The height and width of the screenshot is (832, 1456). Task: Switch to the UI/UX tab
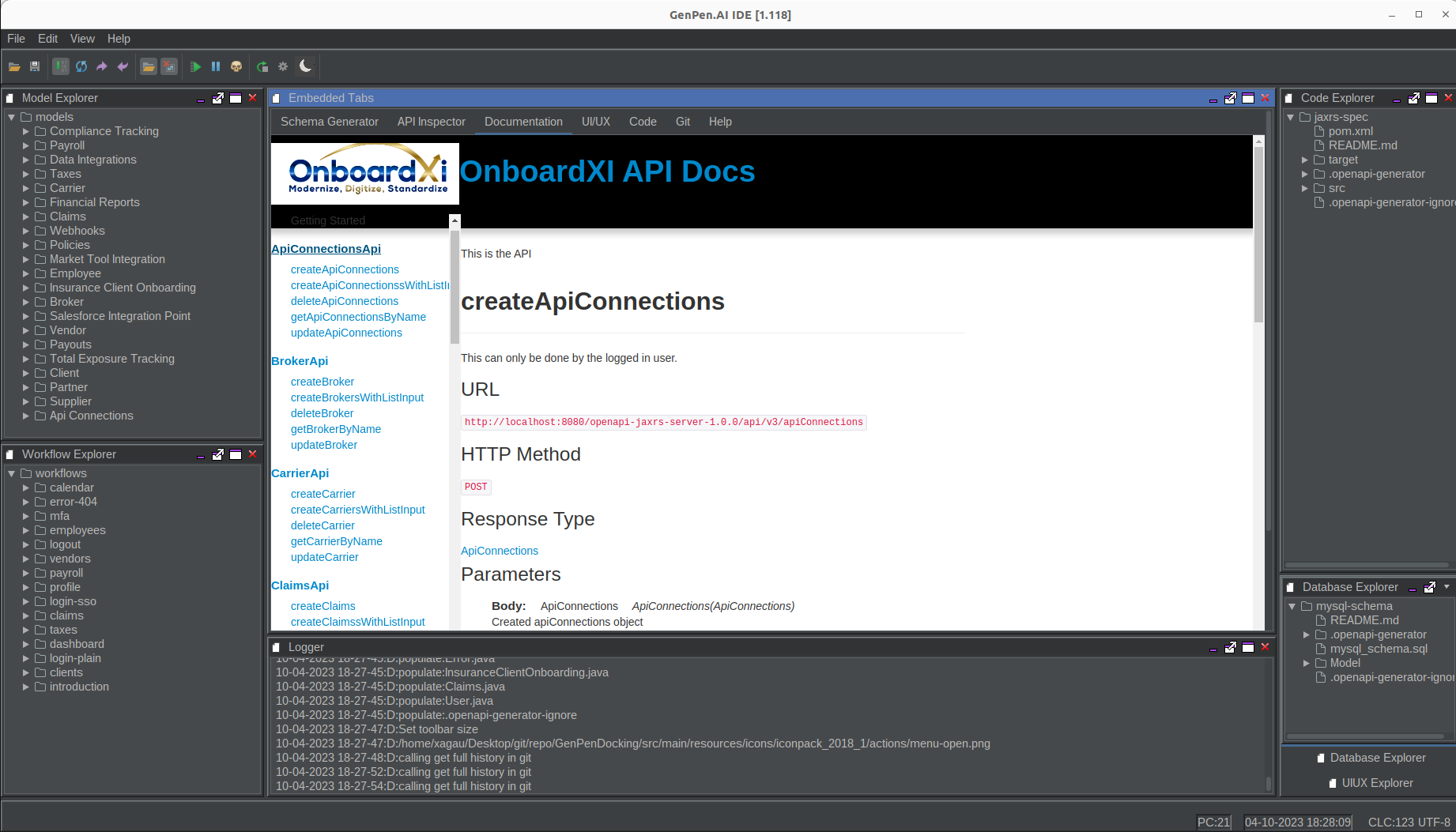pyautogui.click(x=596, y=122)
